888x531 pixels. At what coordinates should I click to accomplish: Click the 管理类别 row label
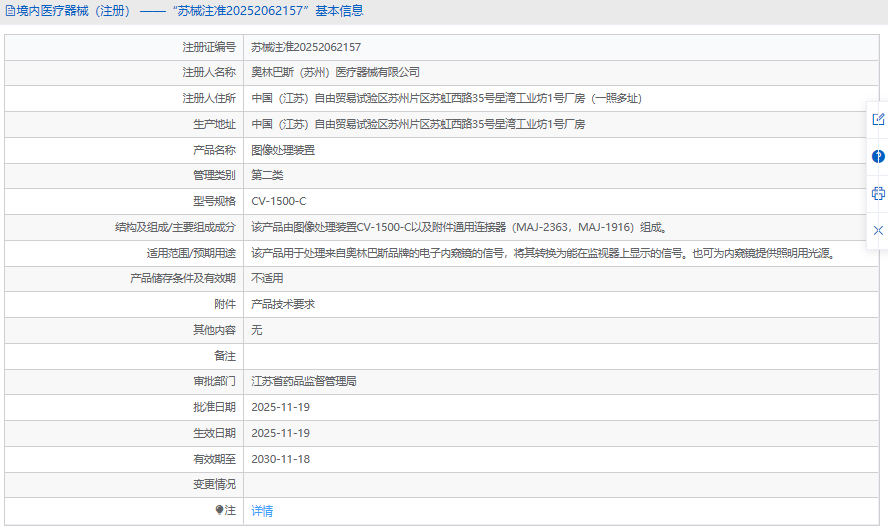pos(214,175)
